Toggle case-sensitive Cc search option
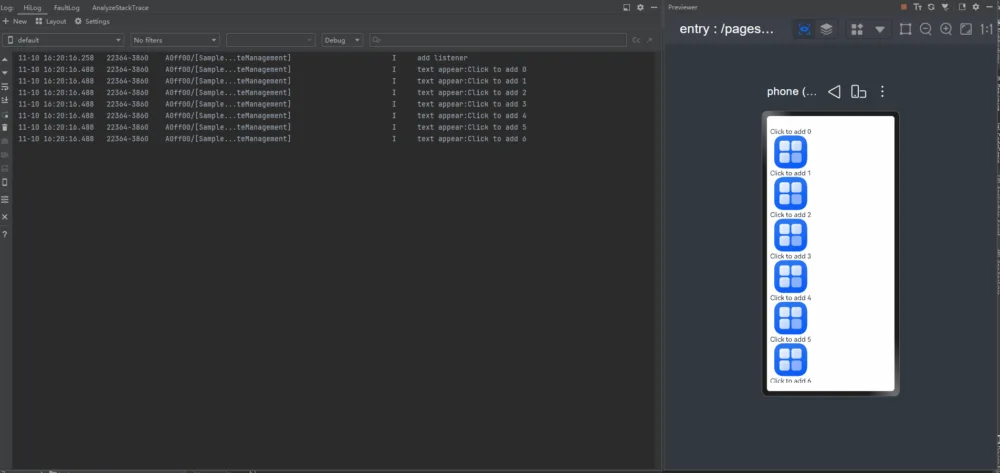 636,40
